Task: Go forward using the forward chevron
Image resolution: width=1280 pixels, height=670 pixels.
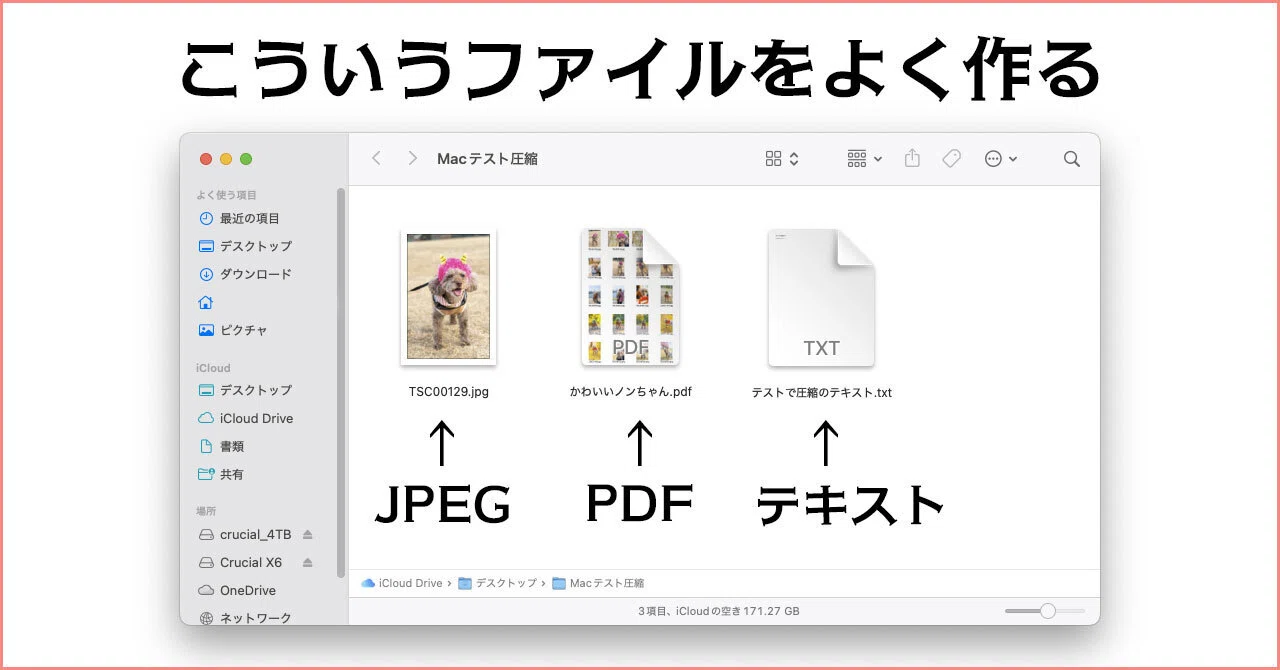Action: [x=412, y=159]
